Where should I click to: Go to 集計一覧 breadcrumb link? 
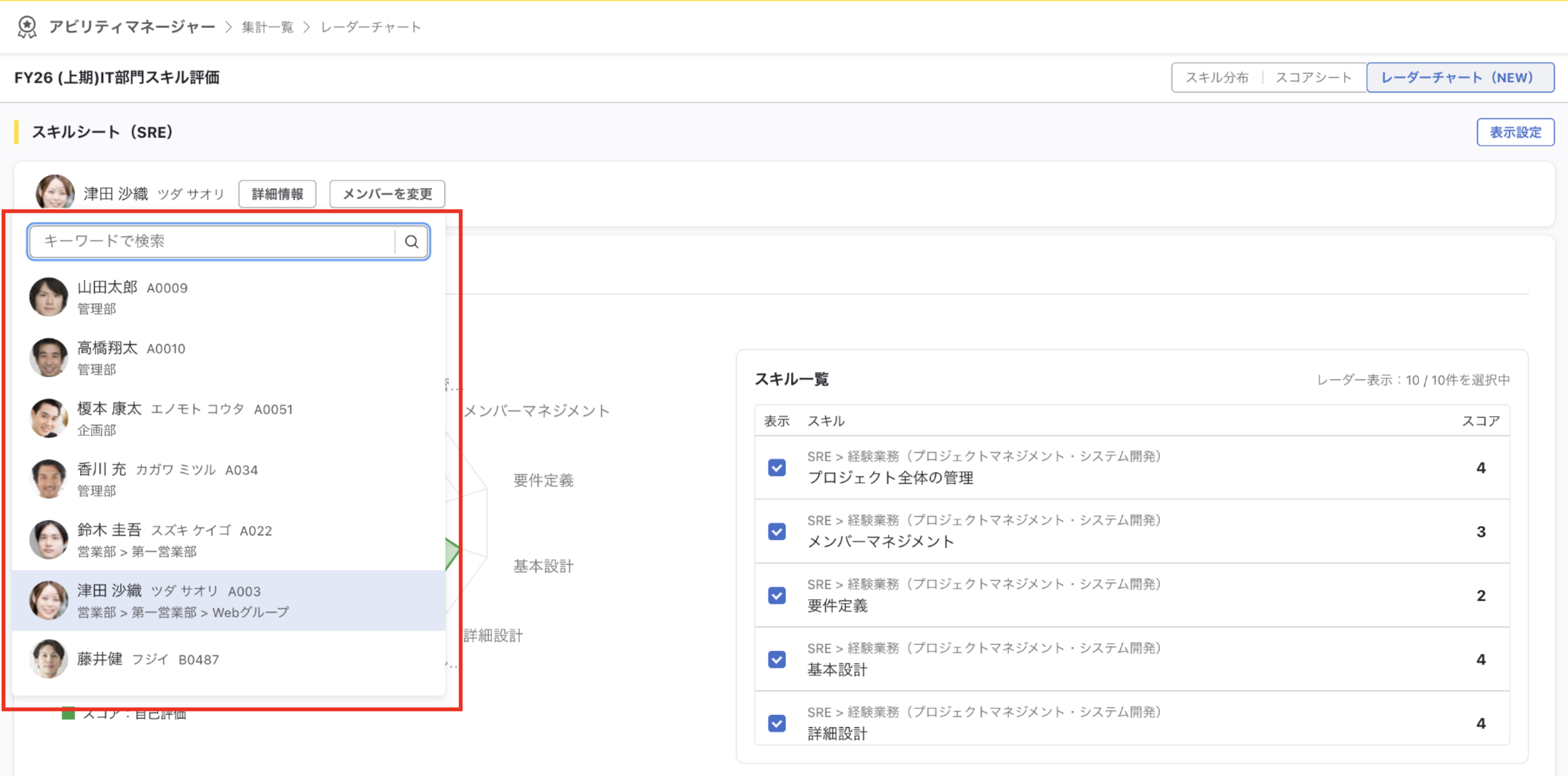point(267,27)
